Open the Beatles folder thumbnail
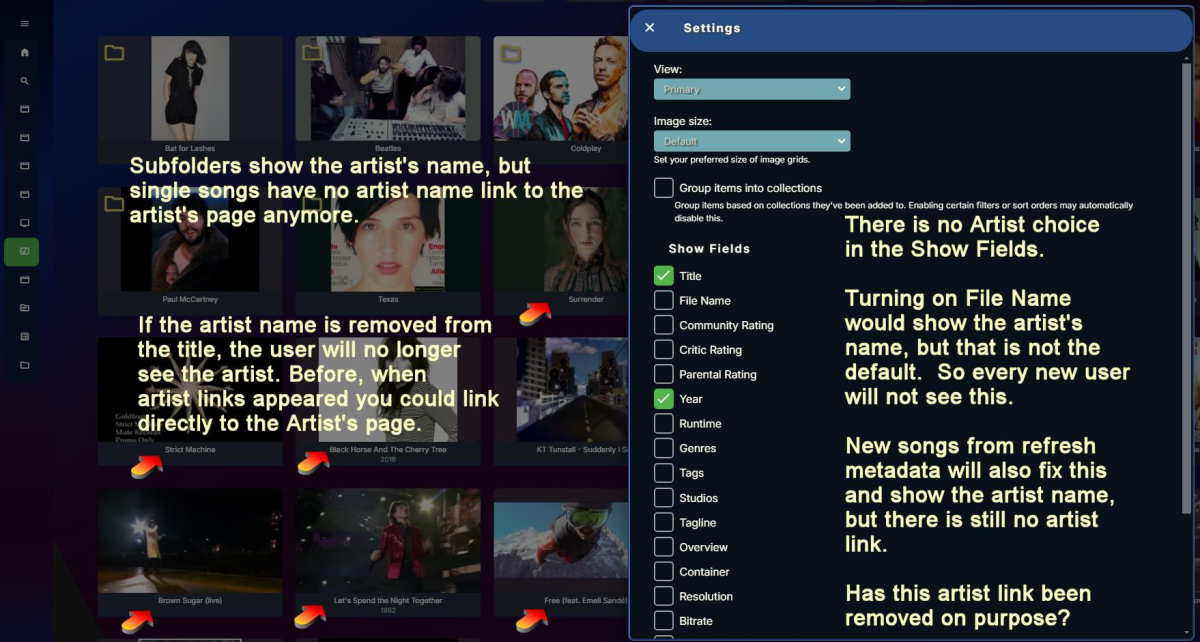The width and height of the screenshot is (1200, 642). pos(388,88)
